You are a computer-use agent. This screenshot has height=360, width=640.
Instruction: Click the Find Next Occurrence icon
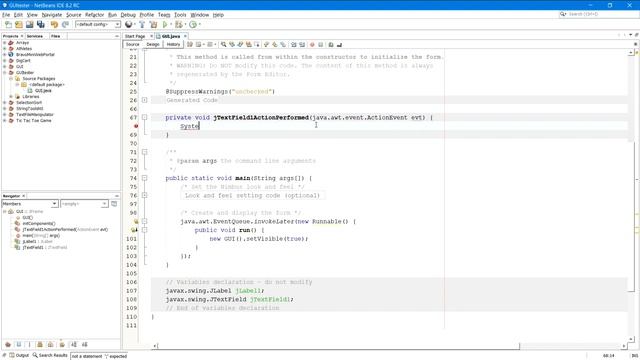tap(240, 44)
